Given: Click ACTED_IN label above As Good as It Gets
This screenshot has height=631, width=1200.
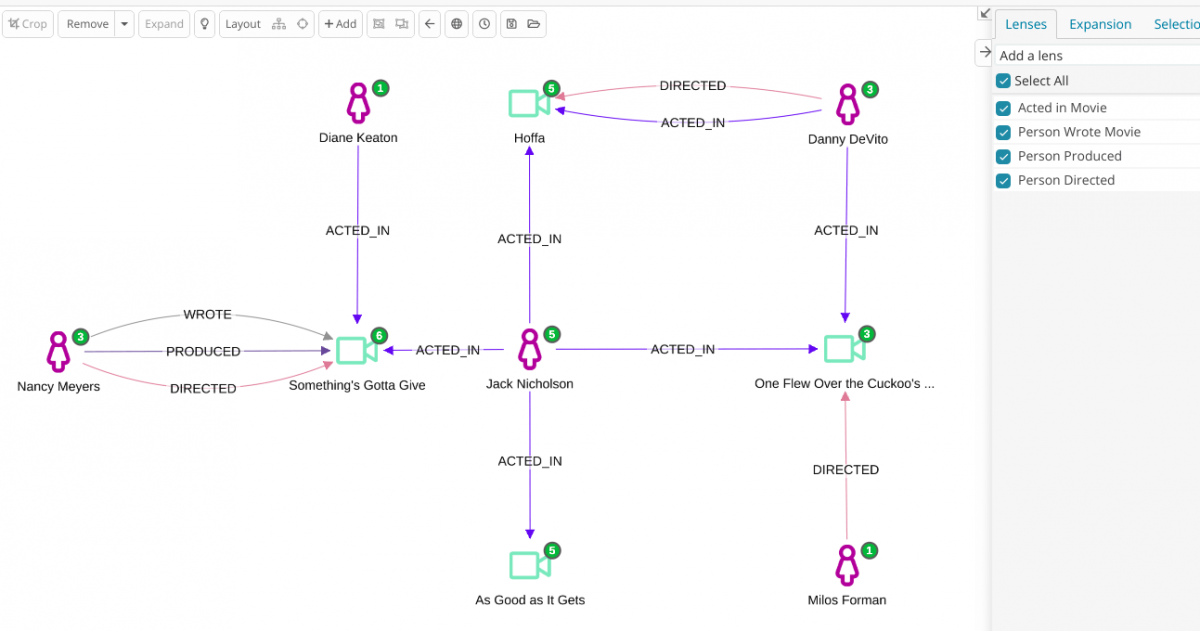Looking at the screenshot, I should pos(530,461).
